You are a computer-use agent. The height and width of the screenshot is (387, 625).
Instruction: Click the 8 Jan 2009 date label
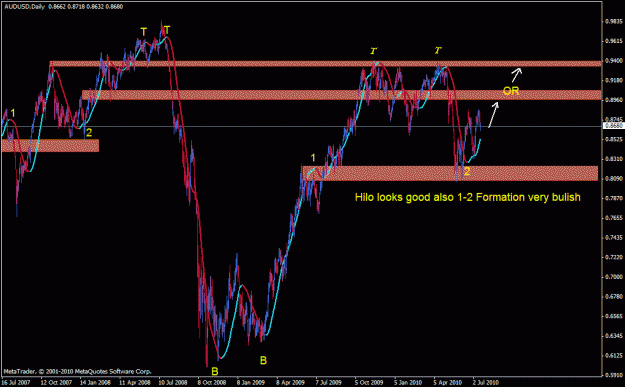(x=251, y=382)
